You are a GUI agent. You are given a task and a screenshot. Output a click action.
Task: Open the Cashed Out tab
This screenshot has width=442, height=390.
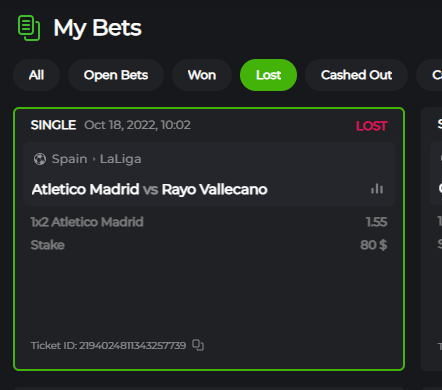coord(356,75)
